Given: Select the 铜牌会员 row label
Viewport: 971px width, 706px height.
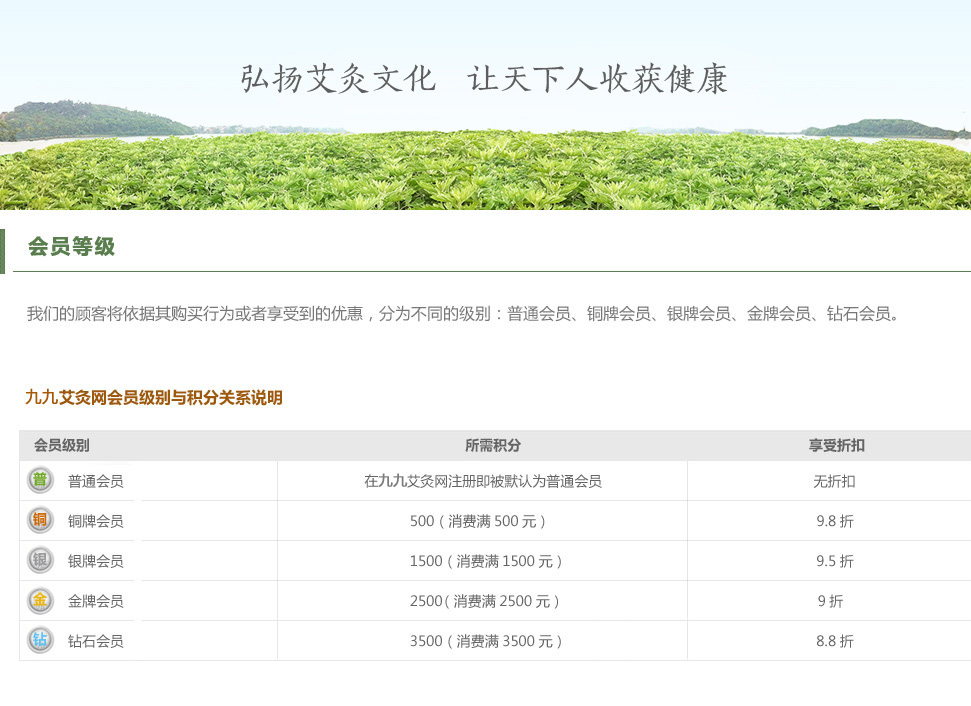Looking at the screenshot, I should (x=95, y=521).
